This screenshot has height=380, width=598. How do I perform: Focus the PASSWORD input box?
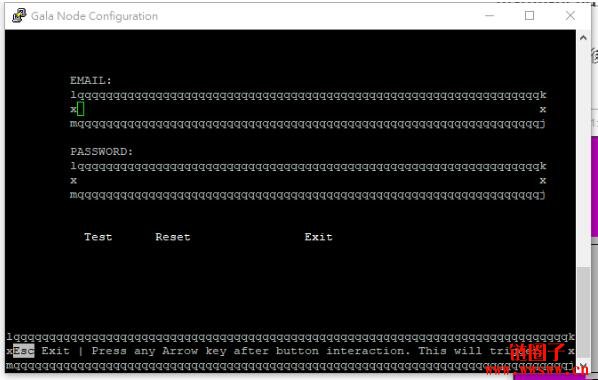[308, 180]
